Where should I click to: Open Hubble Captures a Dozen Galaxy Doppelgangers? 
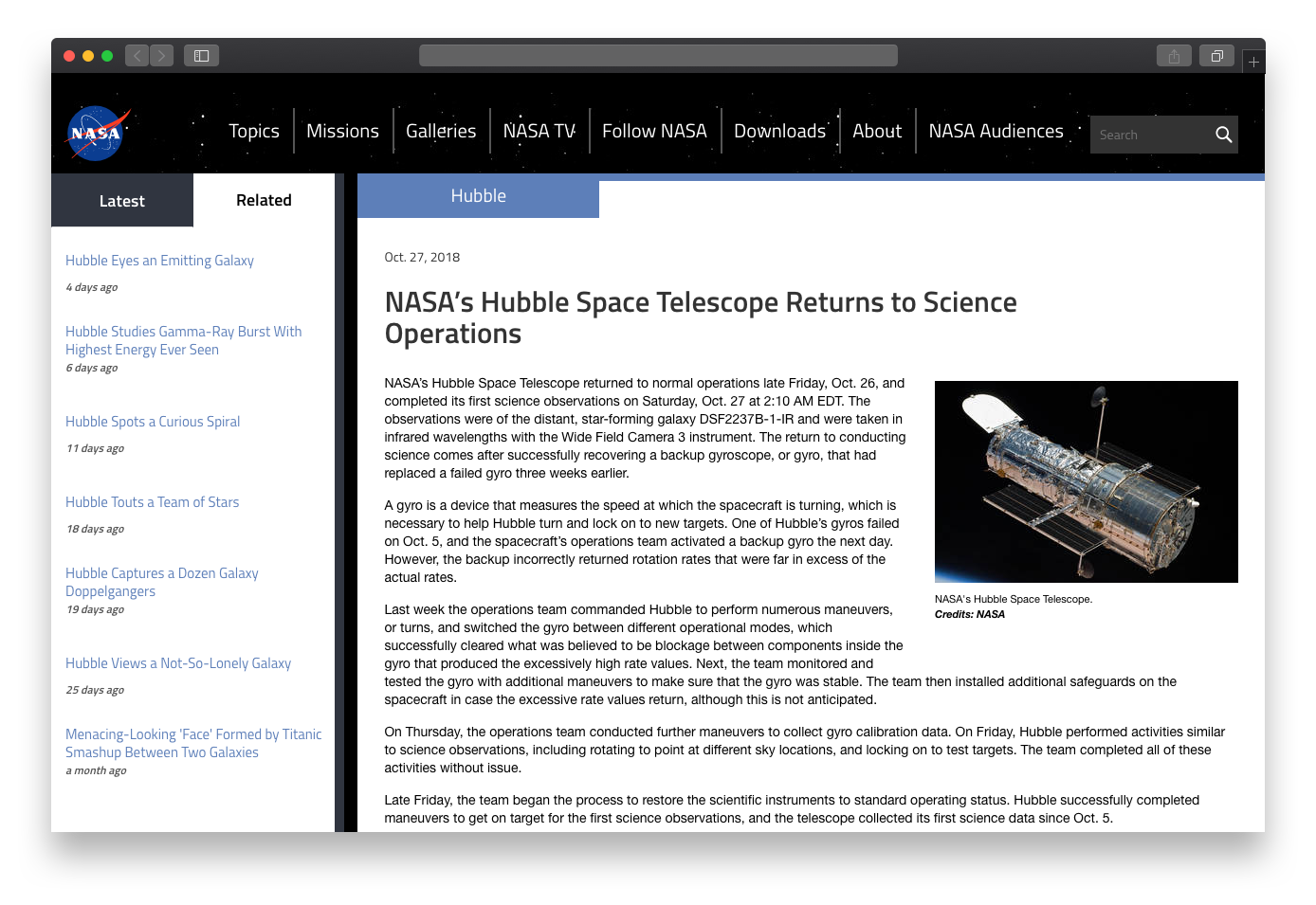coord(162,583)
